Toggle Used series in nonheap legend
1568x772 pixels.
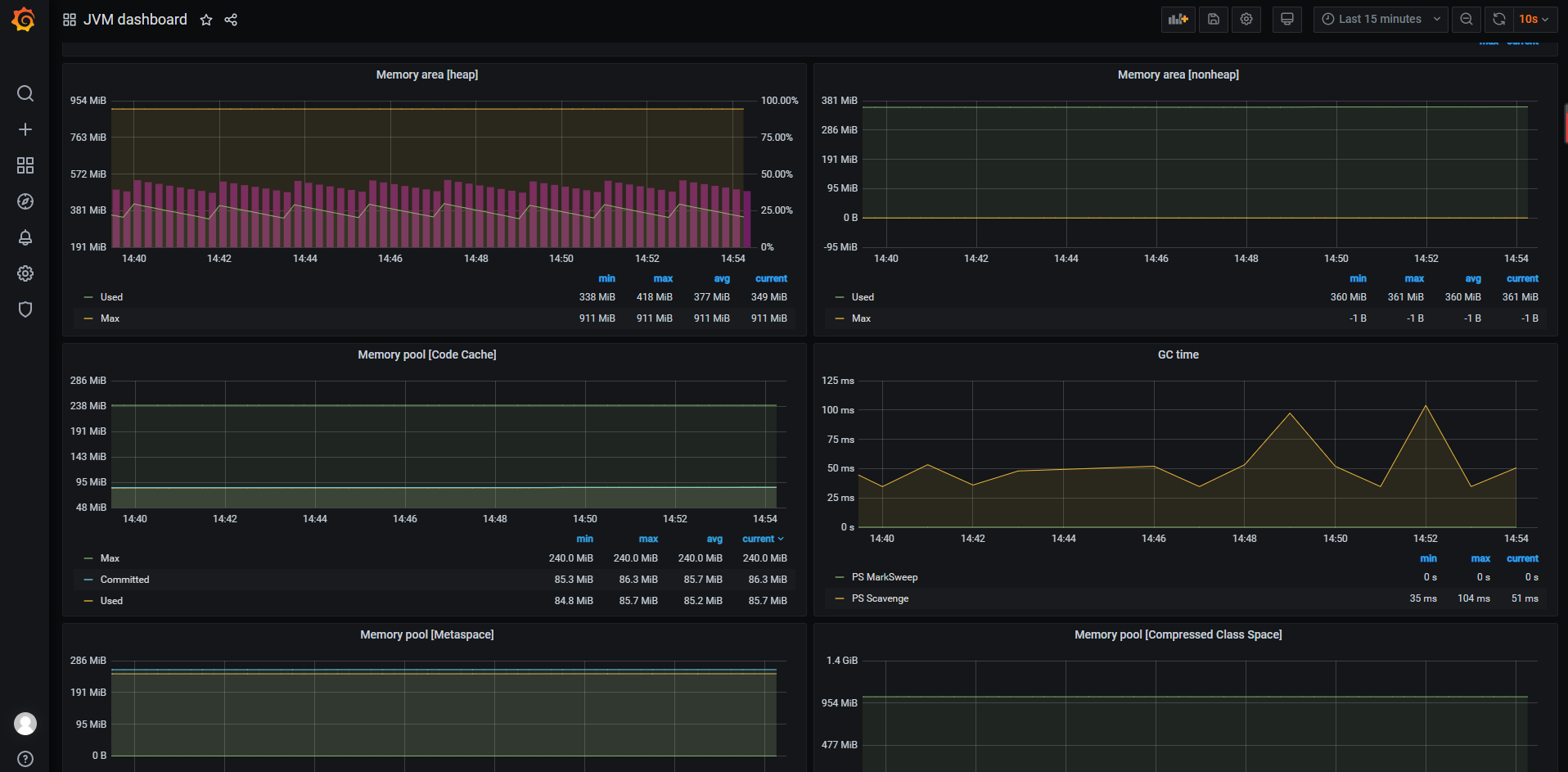[x=863, y=297]
